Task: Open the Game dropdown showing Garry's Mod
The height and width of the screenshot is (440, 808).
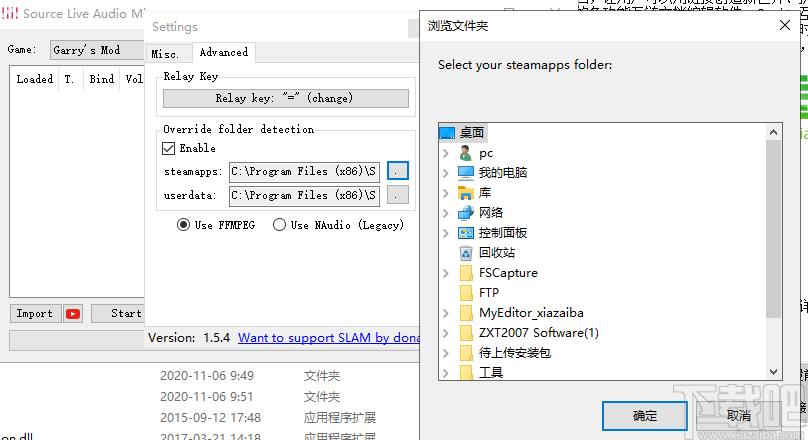Action: [97, 50]
